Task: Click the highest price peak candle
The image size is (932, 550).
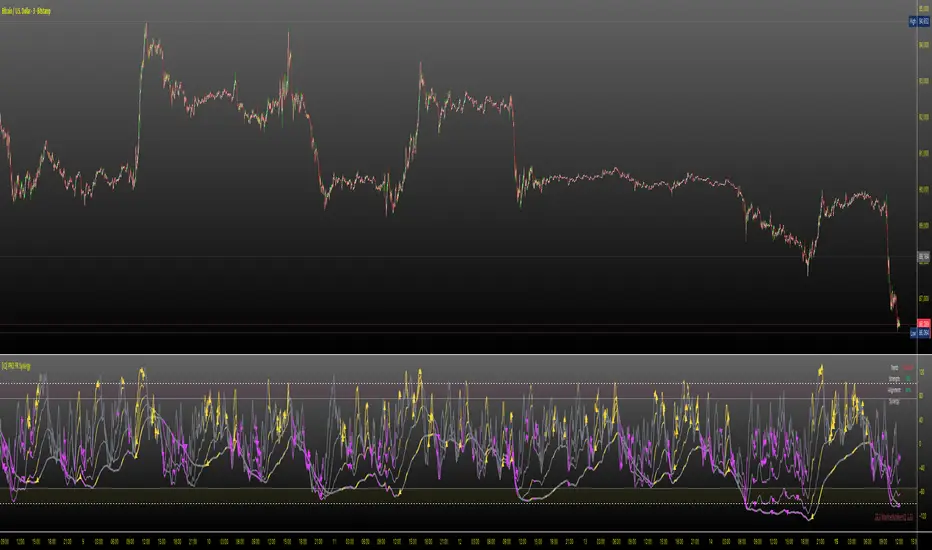Action: (145, 26)
